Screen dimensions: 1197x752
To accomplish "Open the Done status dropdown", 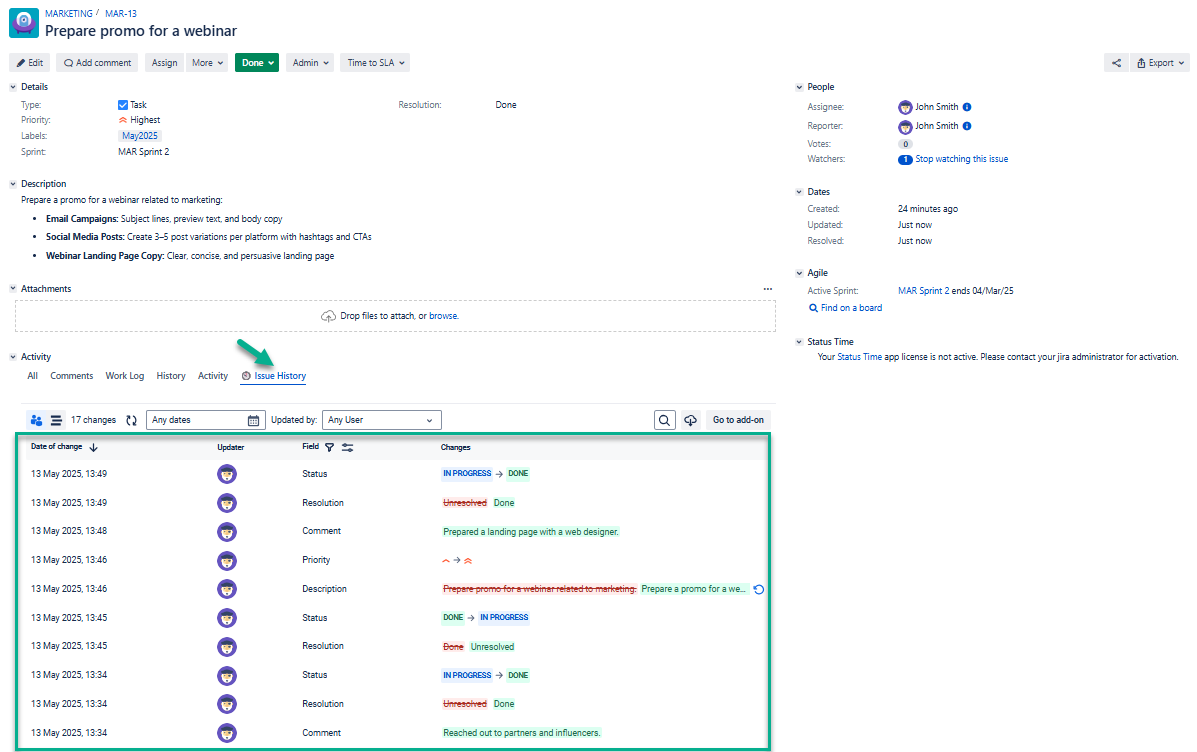I will (x=257, y=62).
